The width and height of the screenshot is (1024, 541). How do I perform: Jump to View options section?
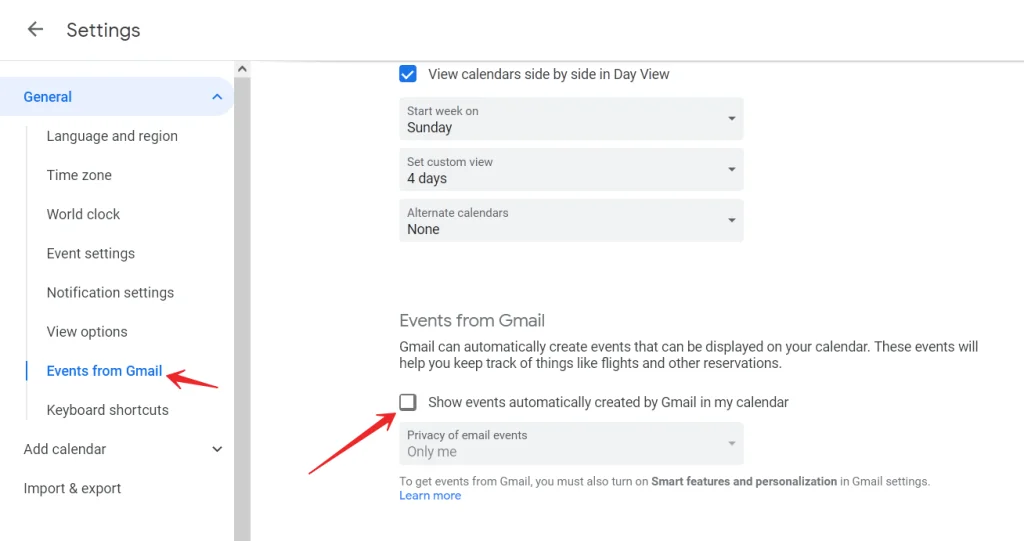click(87, 332)
